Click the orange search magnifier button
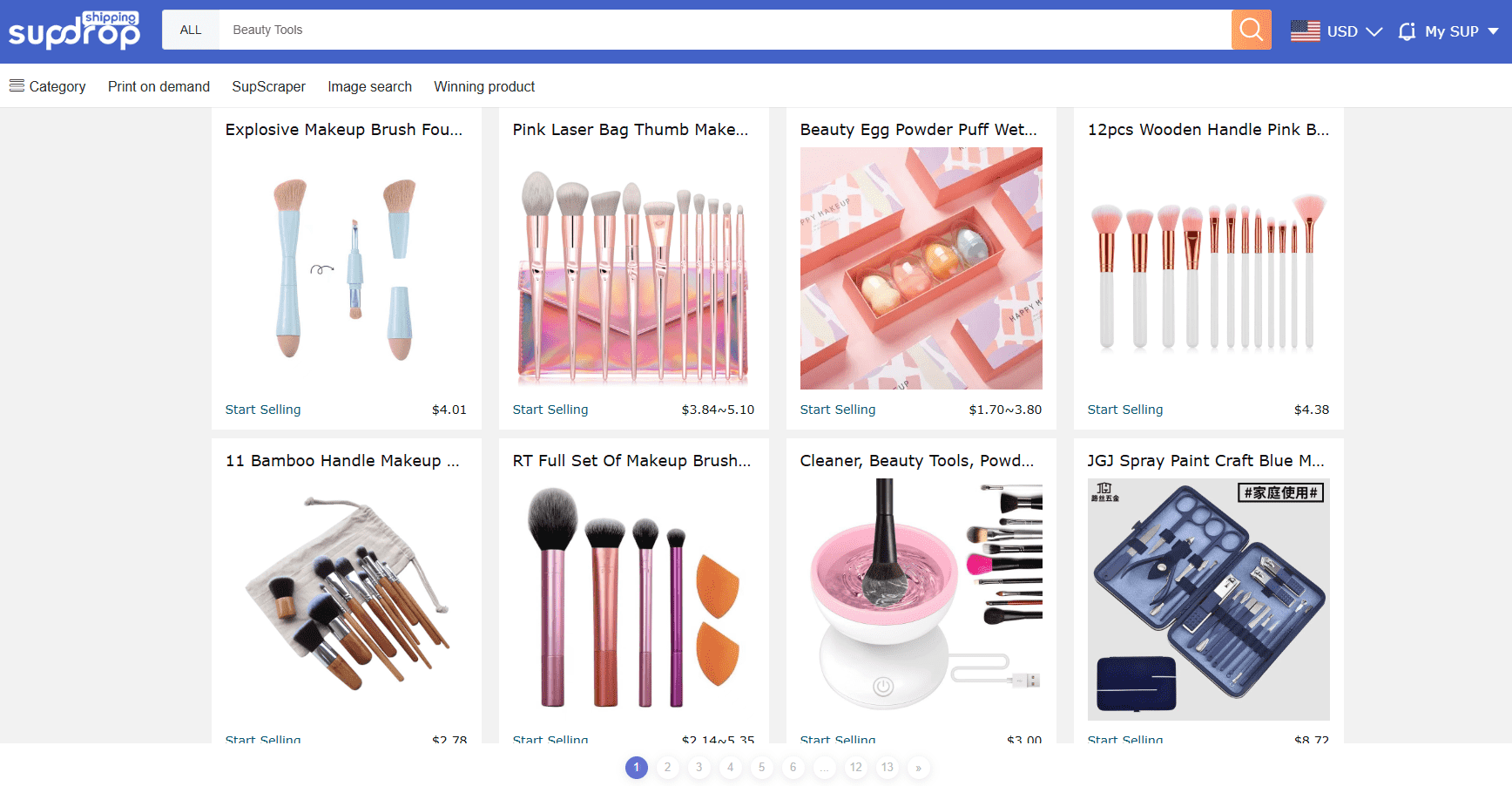Viewport: 1512px width, 786px height. tap(1251, 30)
